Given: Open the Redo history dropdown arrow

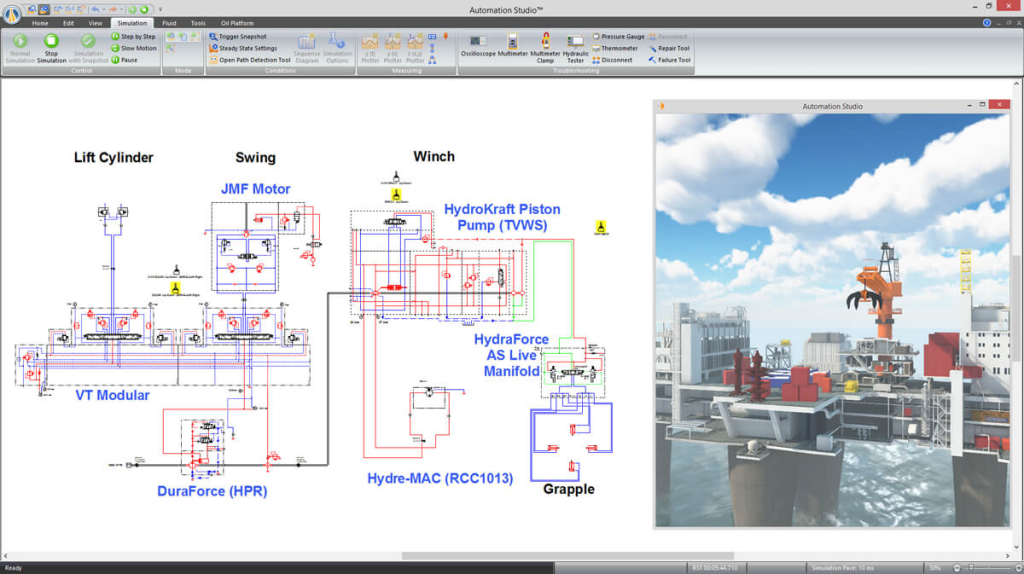Looking at the screenshot, I should [x=121, y=9].
